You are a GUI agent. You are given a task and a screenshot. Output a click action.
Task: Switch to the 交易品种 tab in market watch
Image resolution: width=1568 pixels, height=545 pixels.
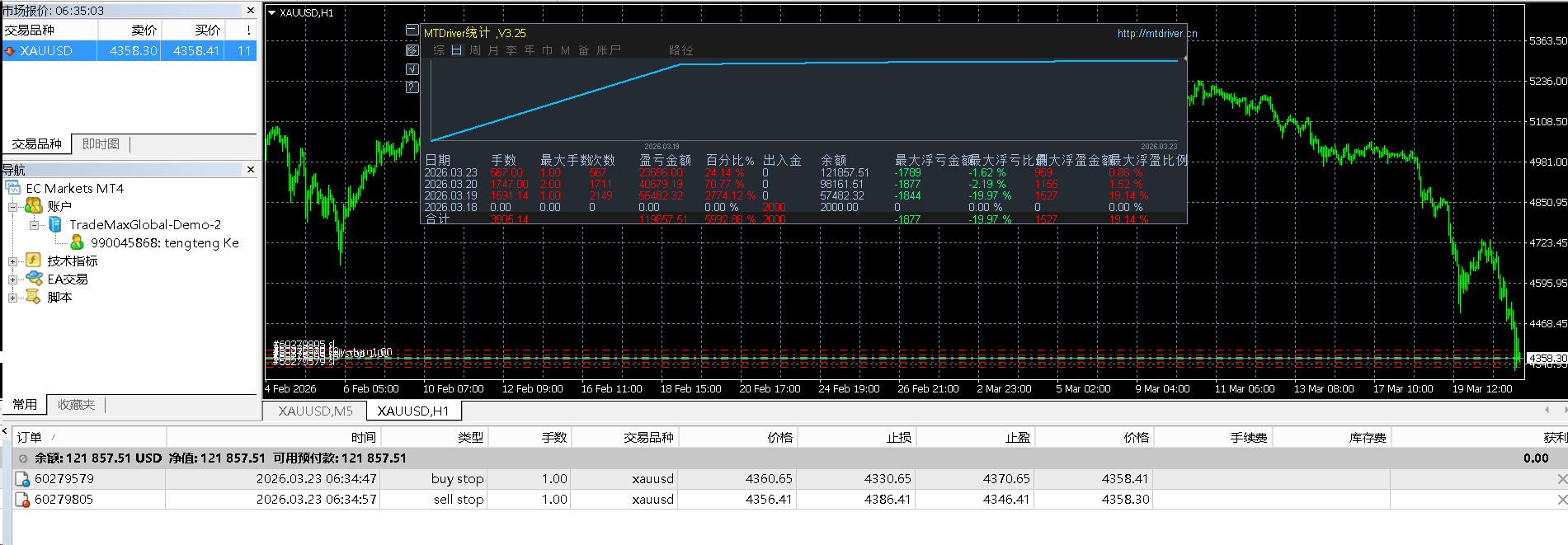pos(36,144)
